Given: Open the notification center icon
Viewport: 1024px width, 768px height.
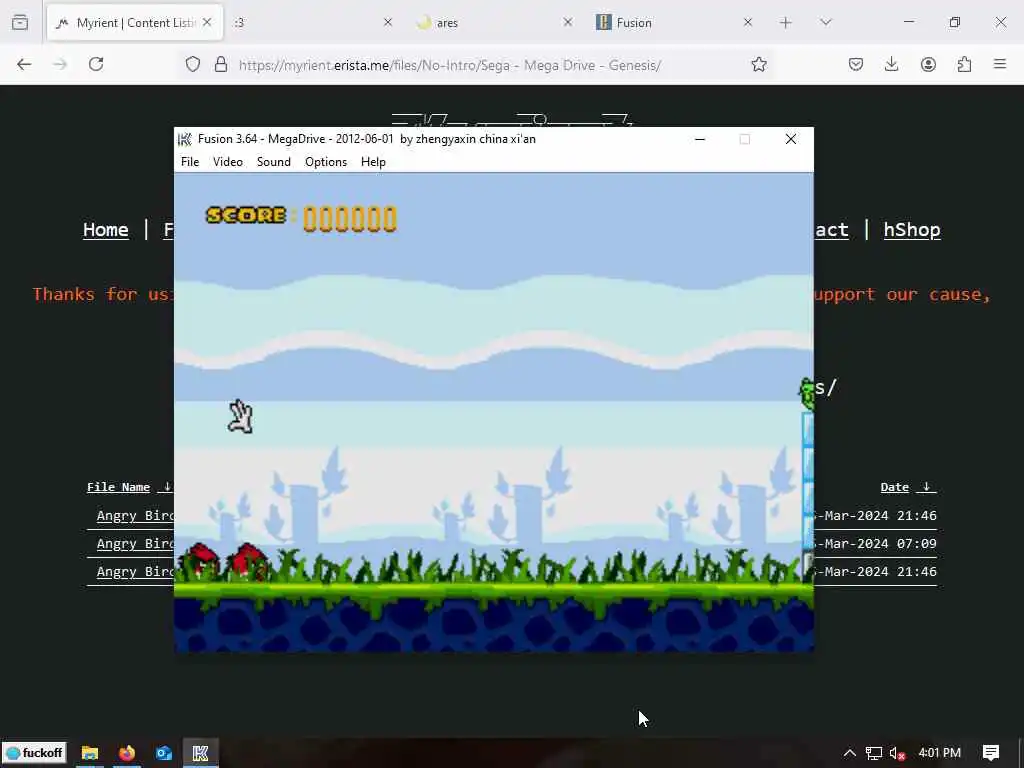Looking at the screenshot, I should click(x=991, y=753).
